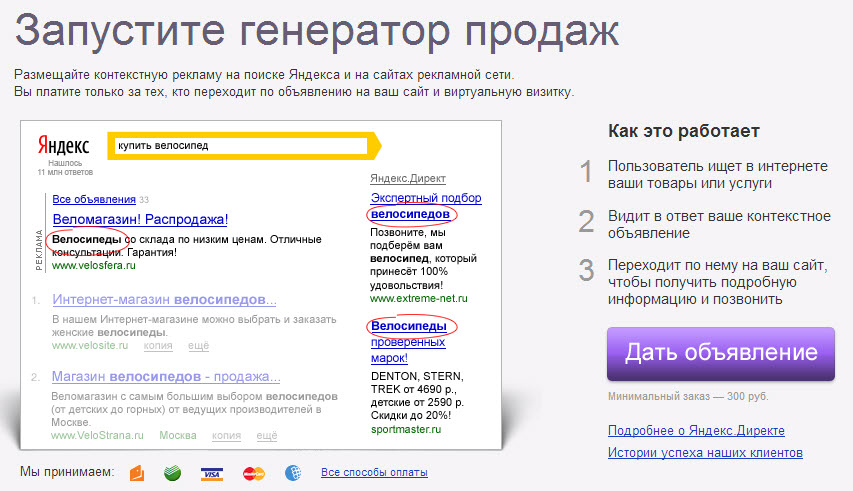853x491 pixels.
Task: Click the MasterCard payment icon
Action: [x=254, y=474]
